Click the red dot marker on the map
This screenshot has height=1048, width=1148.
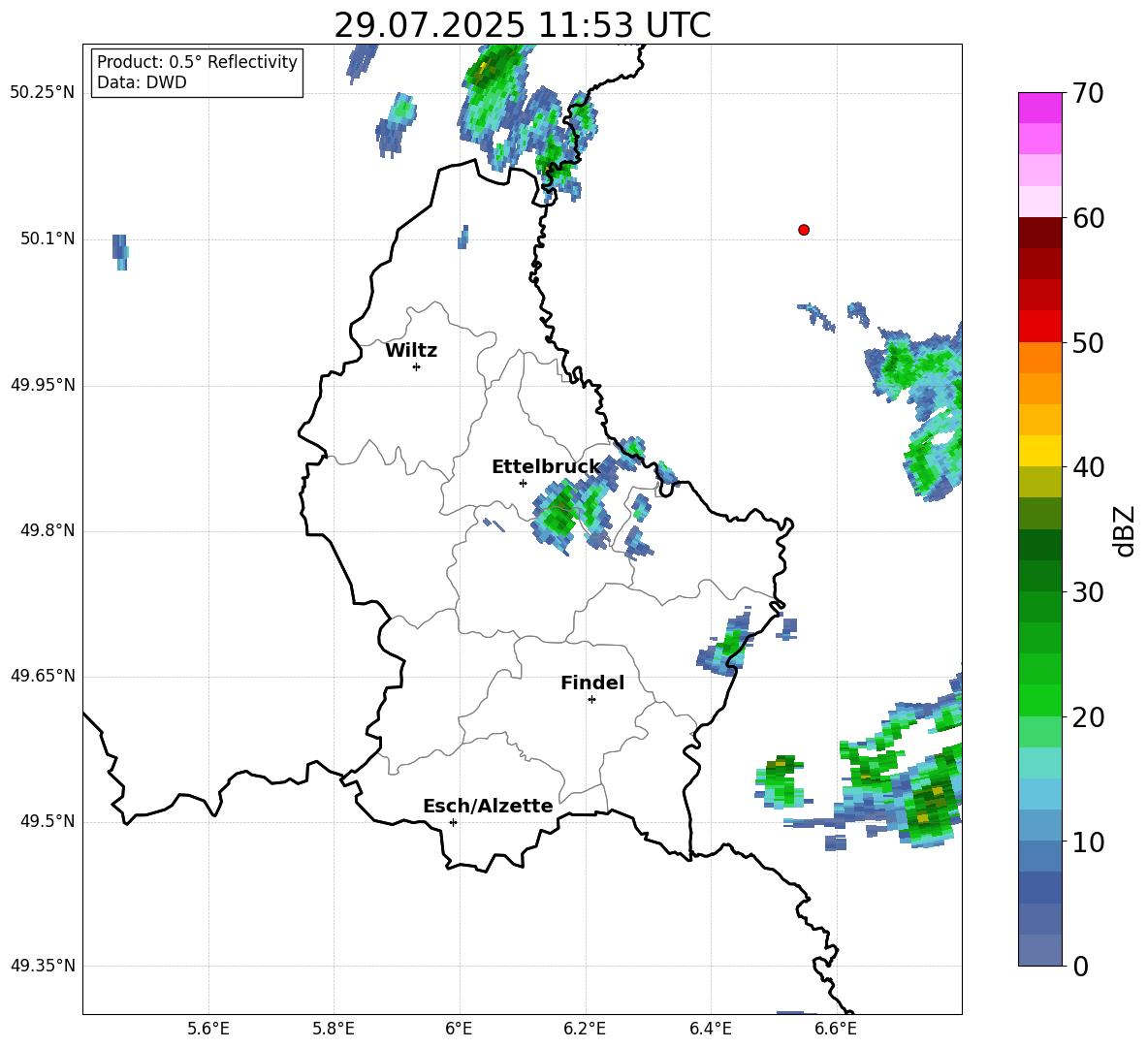[x=804, y=230]
